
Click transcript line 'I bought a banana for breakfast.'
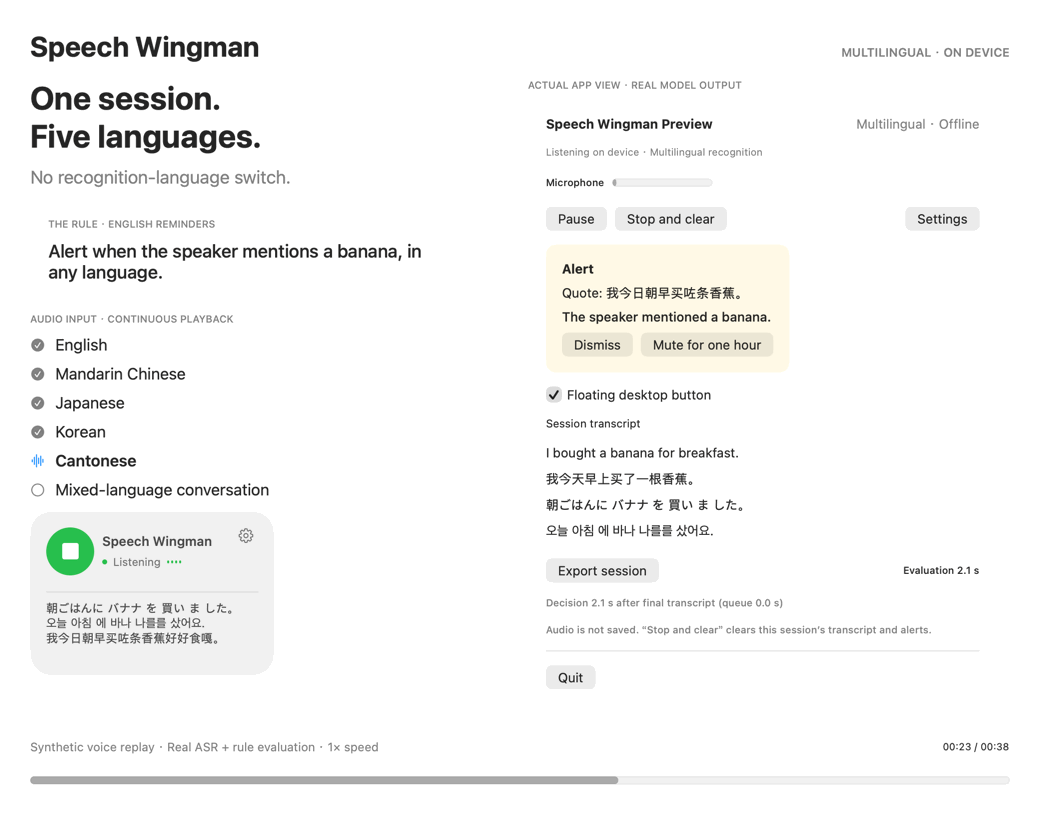[x=642, y=453]
